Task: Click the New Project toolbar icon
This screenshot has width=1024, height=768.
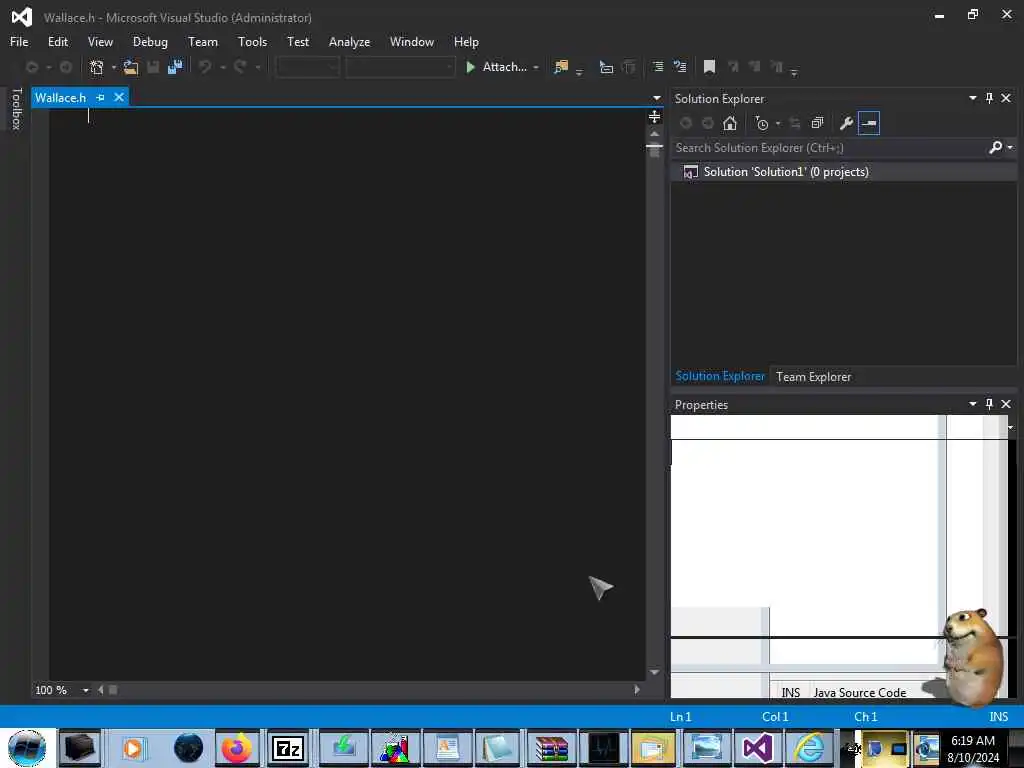Action: tap(97, 67)
